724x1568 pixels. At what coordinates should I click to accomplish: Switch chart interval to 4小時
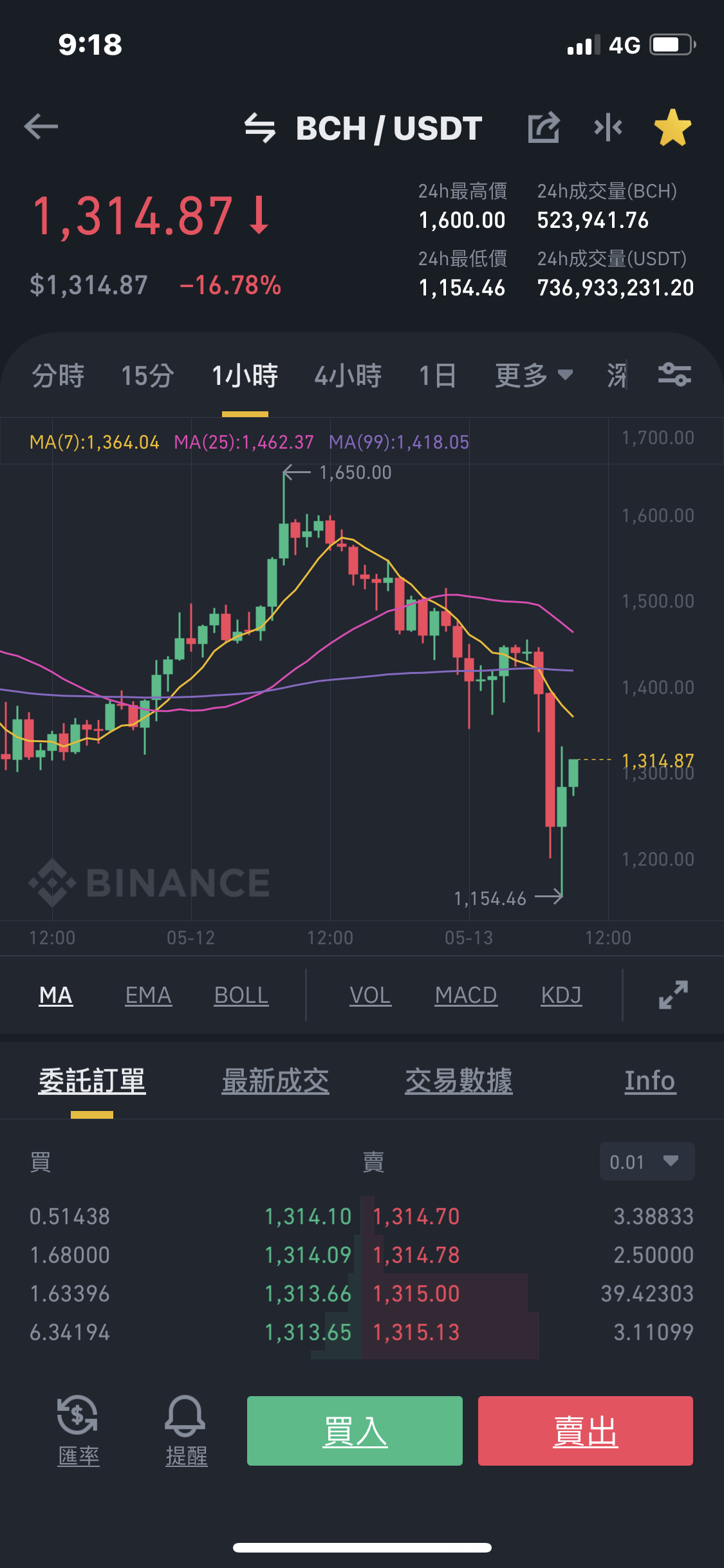point(348,375)
